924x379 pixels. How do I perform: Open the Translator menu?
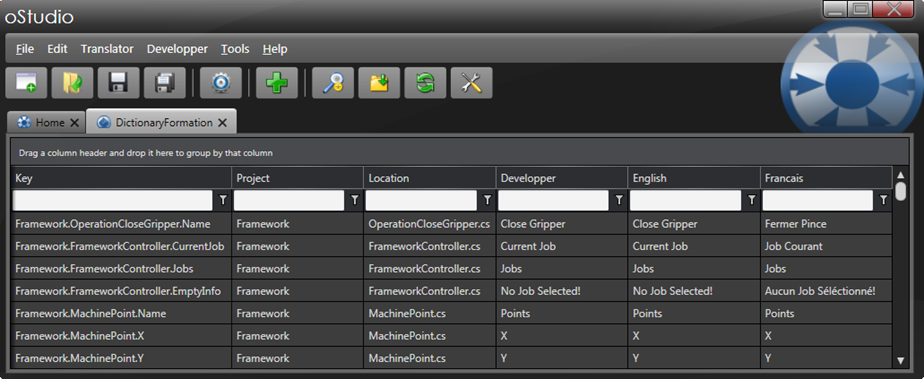tap(107, 49)
